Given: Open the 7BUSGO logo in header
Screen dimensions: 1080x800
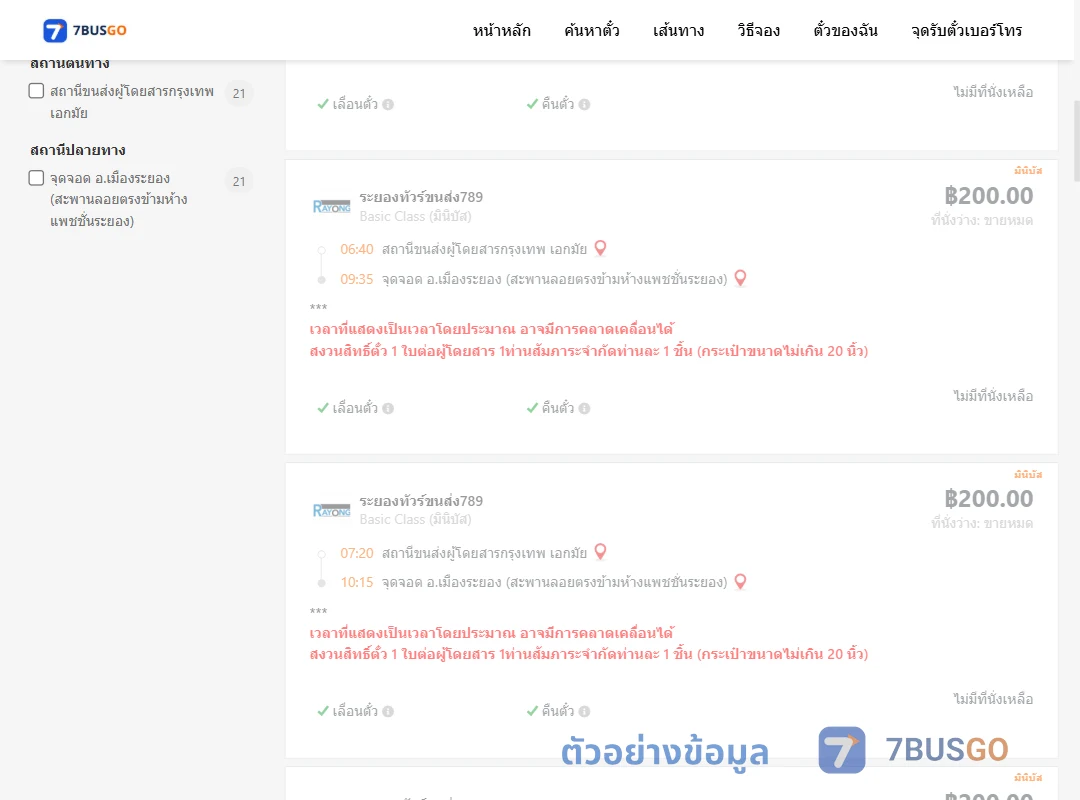Looking at the screenshot, I should tap(85, 30).
